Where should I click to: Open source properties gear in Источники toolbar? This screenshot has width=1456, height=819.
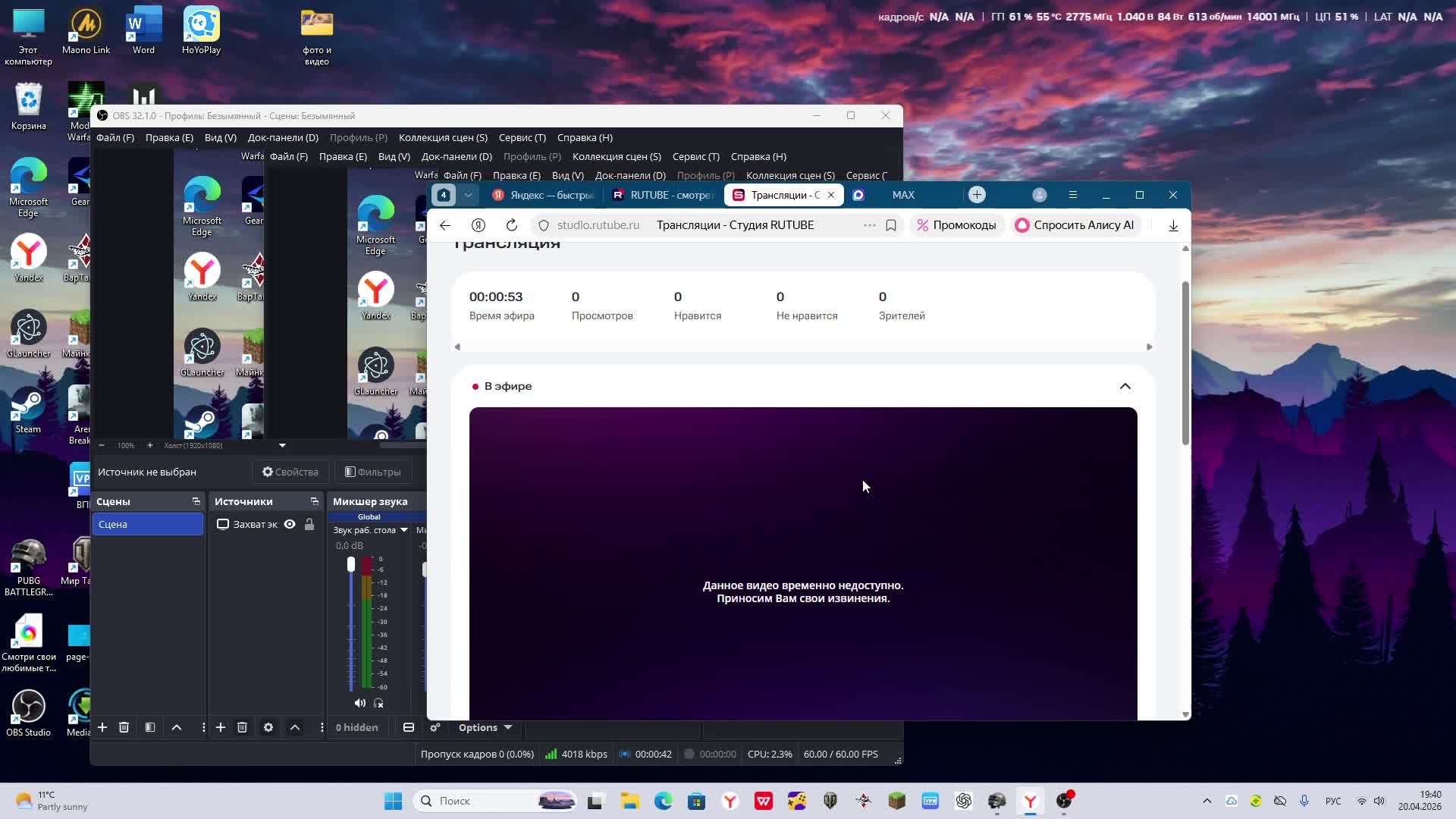click(x=268, y=727)
